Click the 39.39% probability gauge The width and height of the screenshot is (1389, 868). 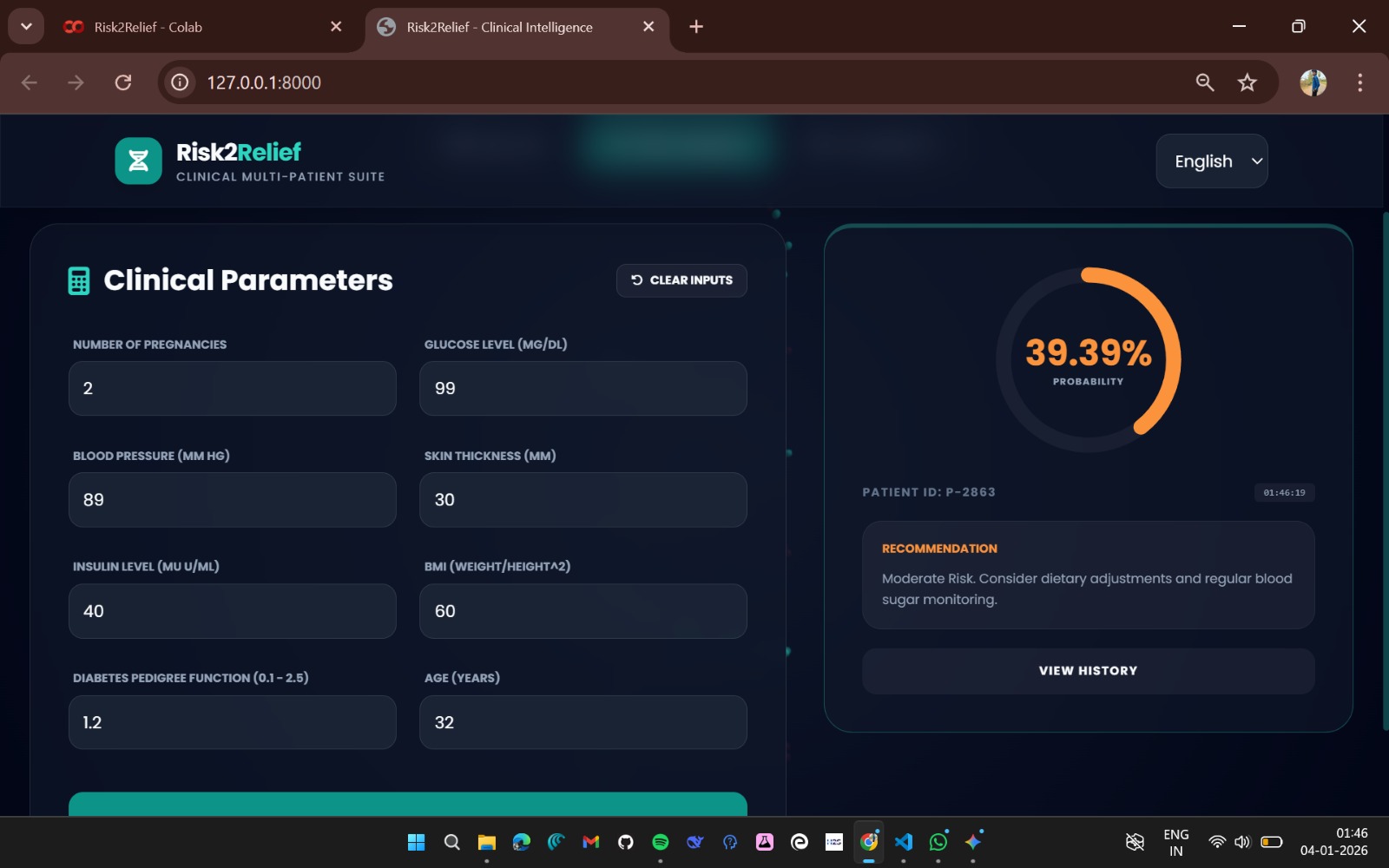click(1088, 359)
